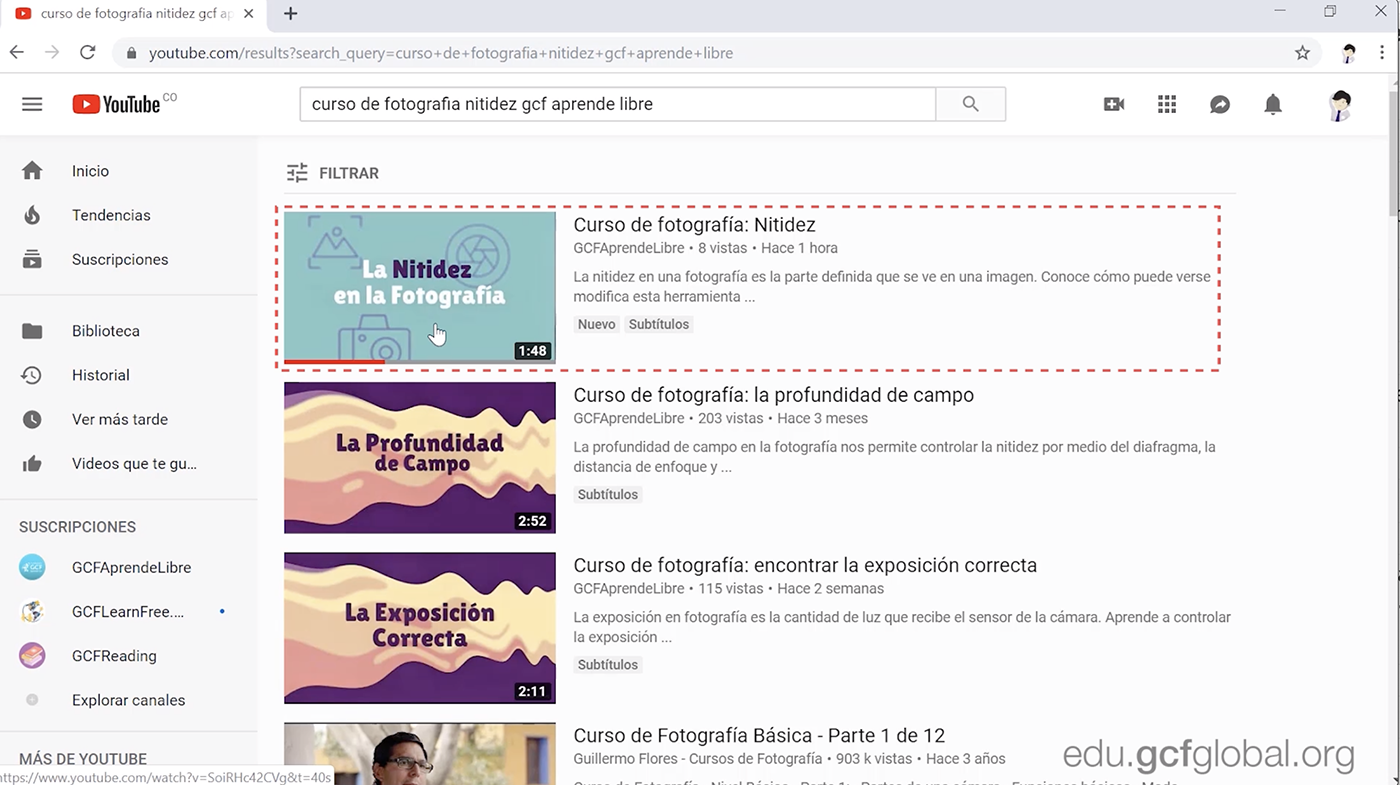This screenshot has width=1400, height=785.
Task: Open title la profundidad de campo video
Action: [x=773, y=395]
